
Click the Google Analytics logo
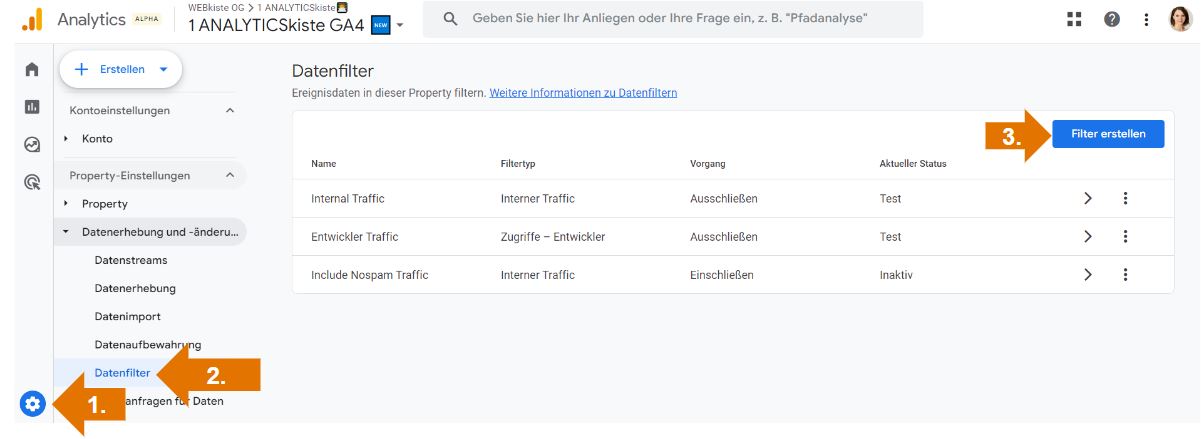coord(32,19)
